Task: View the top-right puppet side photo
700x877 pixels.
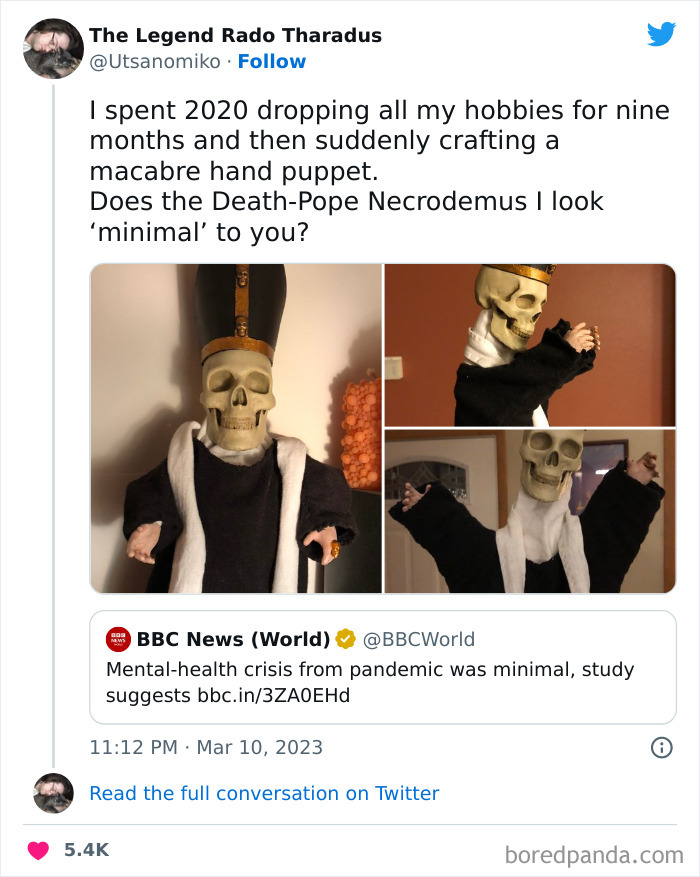Action: pos(530,345)
